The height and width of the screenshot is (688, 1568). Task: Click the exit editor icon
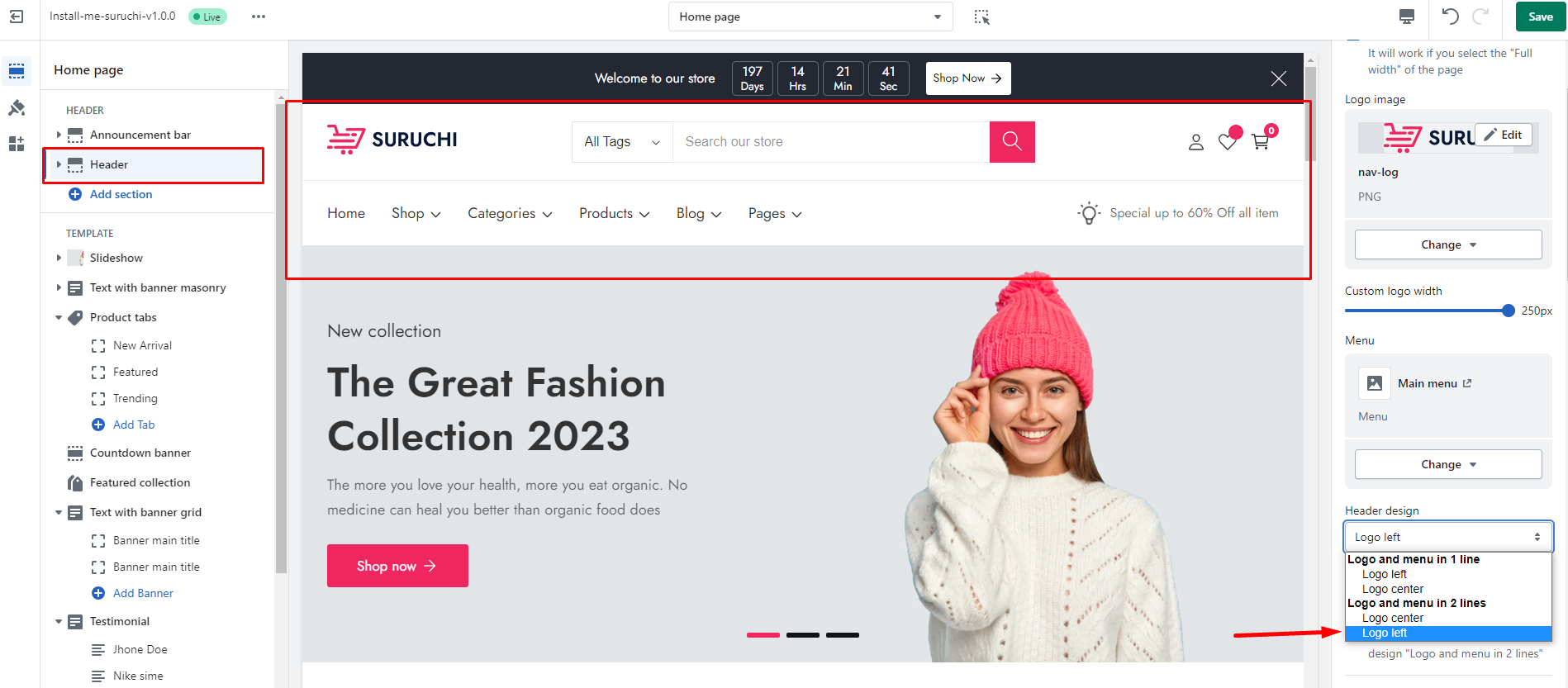pos(17,17)
